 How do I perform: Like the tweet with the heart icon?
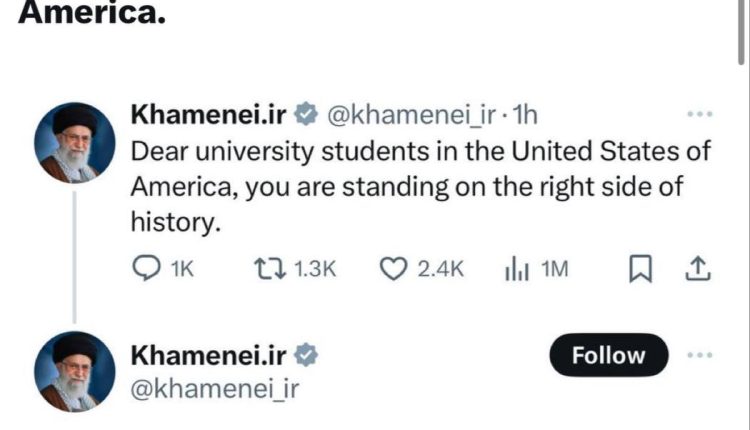click(x=394, y=268)
